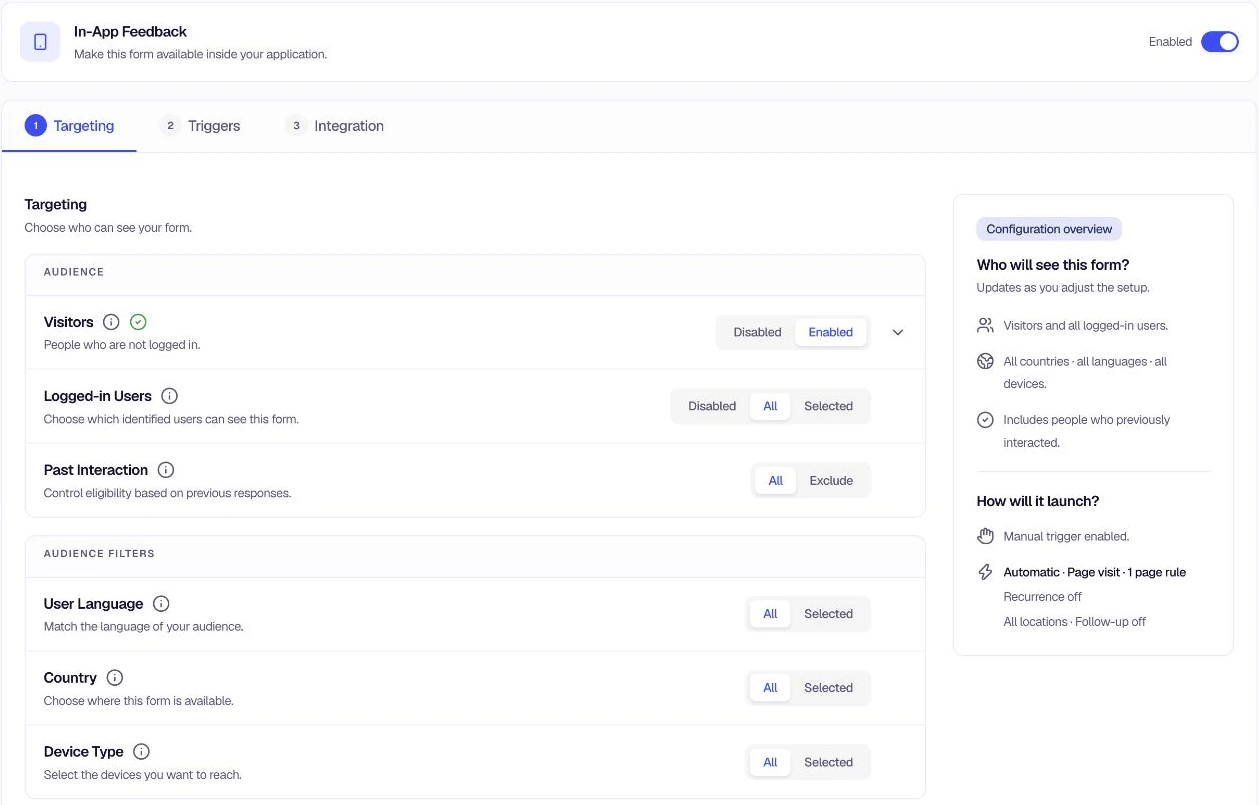The height and width of the screenshot is (805, 1259).
Task: Click 'Includes people who previously interacted.' text
Action: pos(1086,431)
